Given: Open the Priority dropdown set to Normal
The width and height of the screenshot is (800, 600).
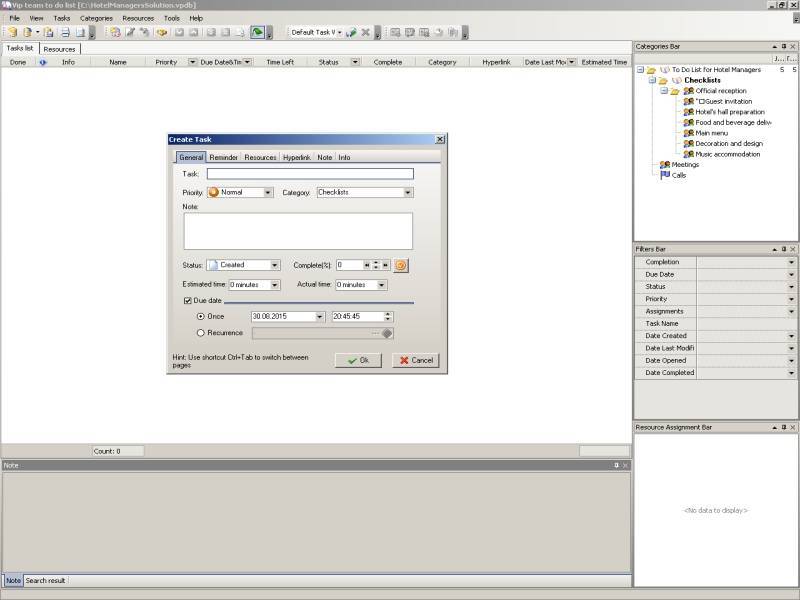Looking at the screenshot, I should point(268,192).
